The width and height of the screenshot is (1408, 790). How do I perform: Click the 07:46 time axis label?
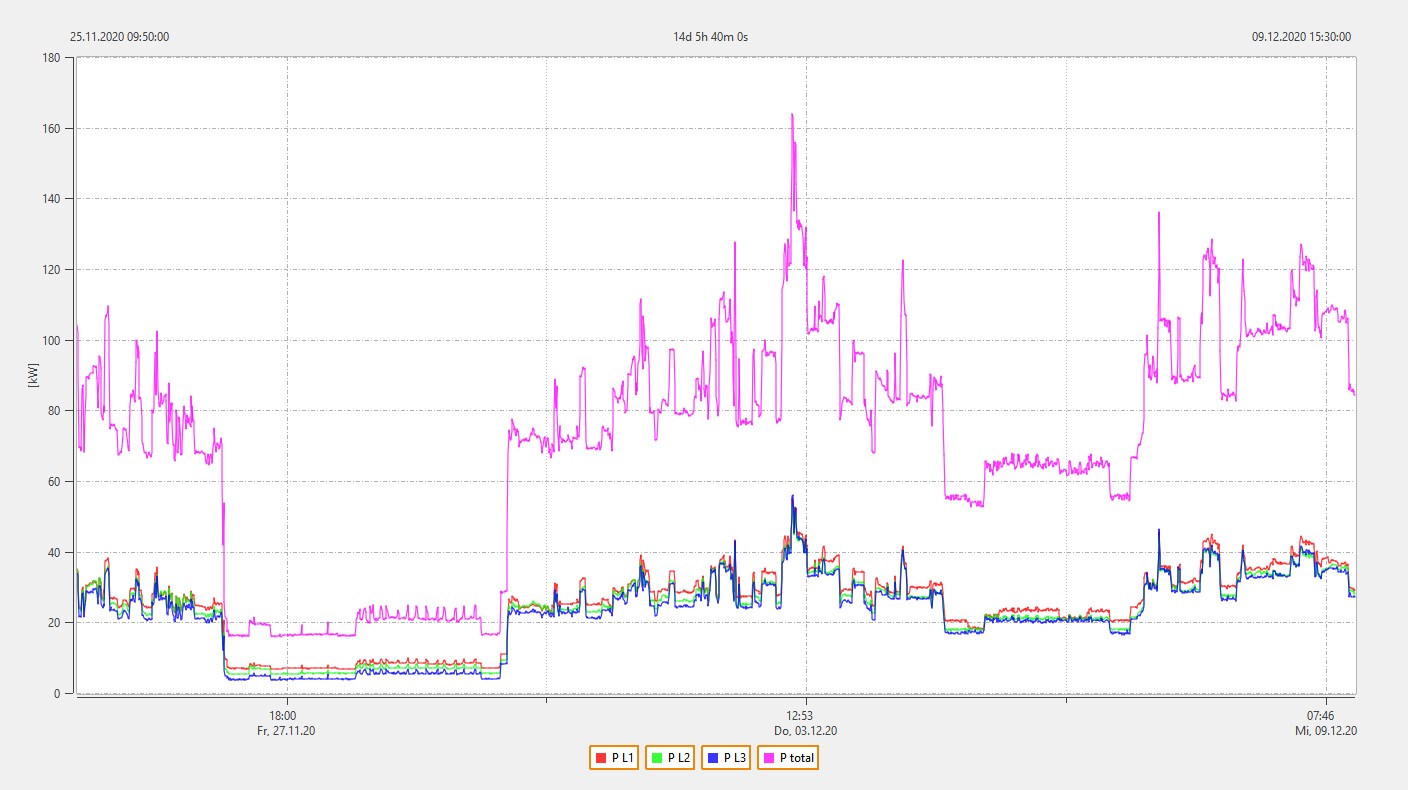[x=1321, y=716]
